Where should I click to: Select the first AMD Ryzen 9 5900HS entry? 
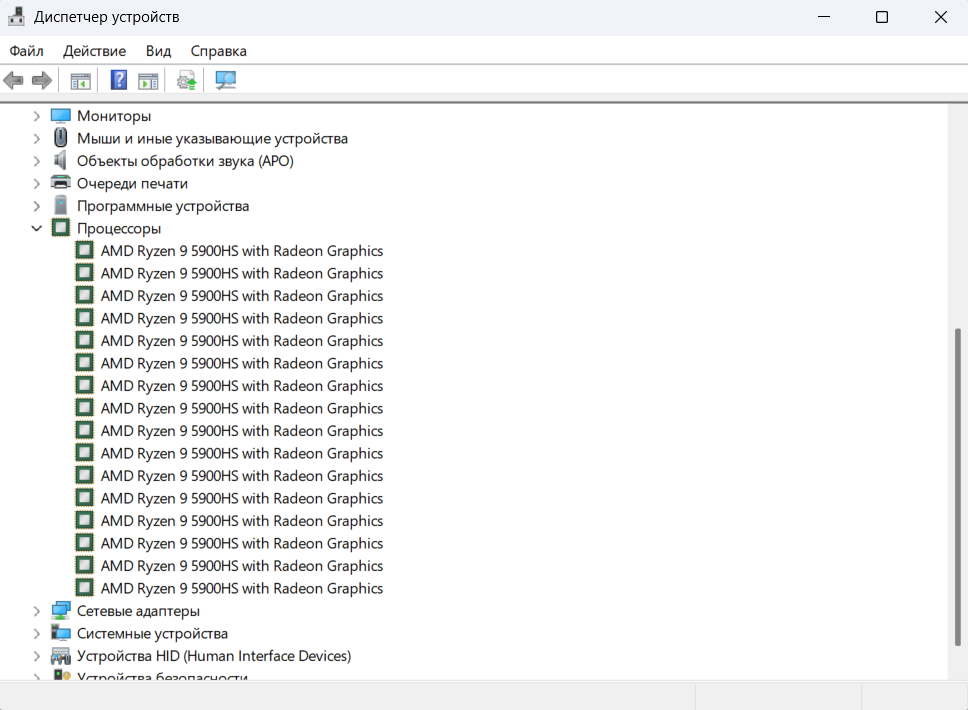point(242,251)
